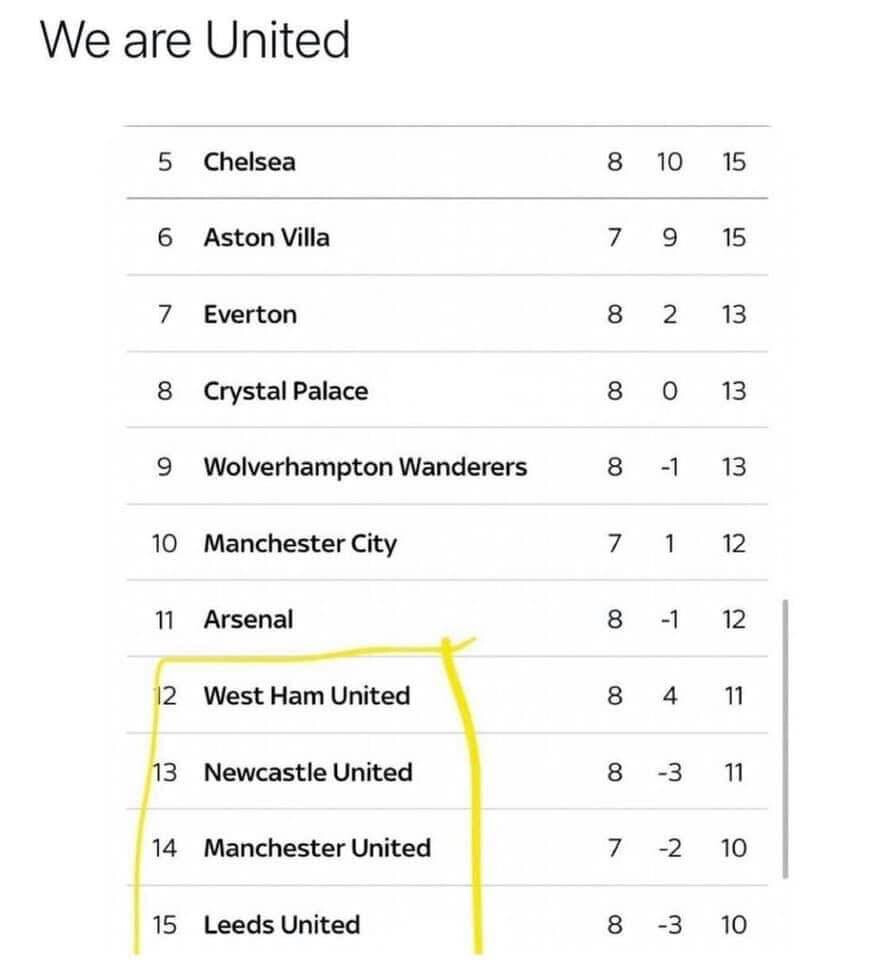Click position number 15 beside Leeds United
The width and height of the screenshot is (892, 960).
164,925
